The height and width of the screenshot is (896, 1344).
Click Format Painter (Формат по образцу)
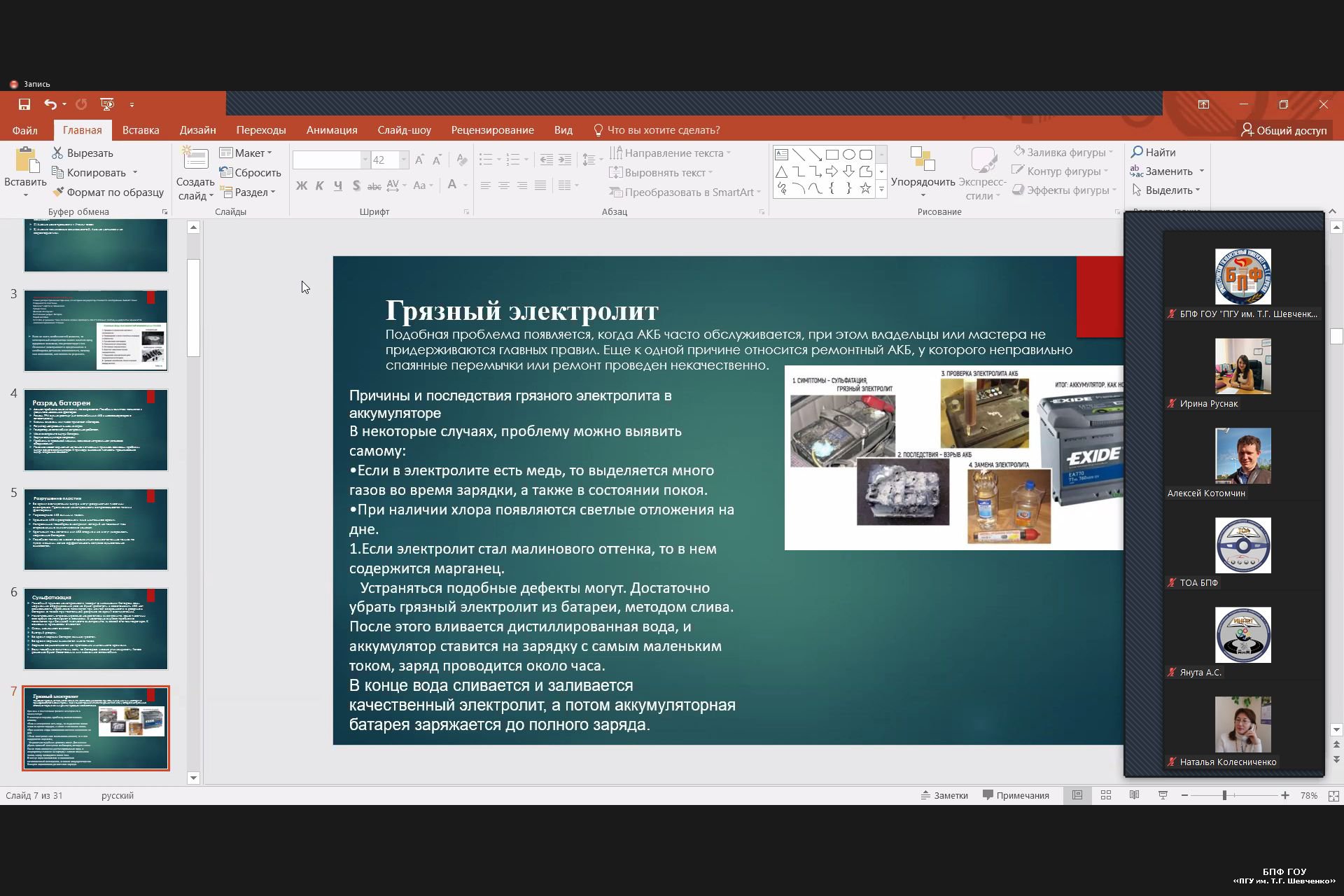click(108, 192)
